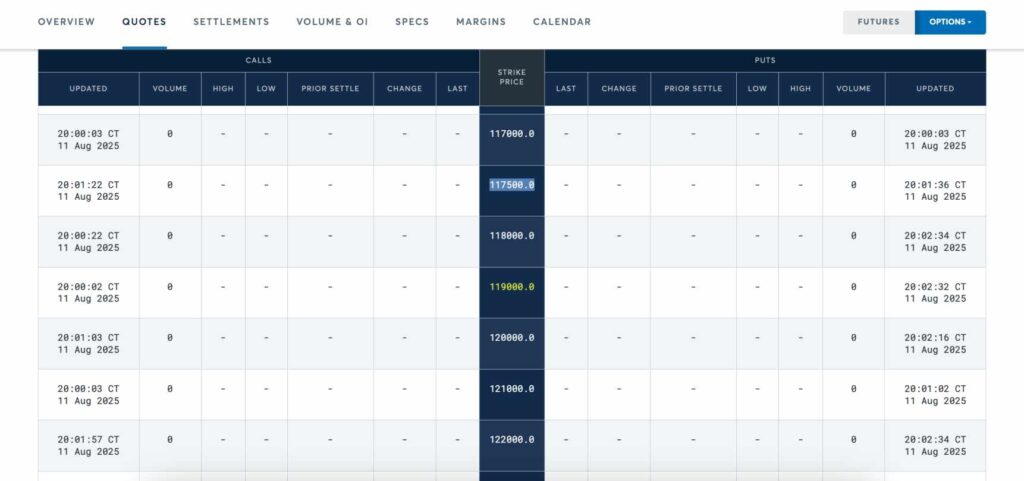The image size is (1024, 481).
Task: Click puts timestamp 20:02:32 CT
Action: (935, 287)
